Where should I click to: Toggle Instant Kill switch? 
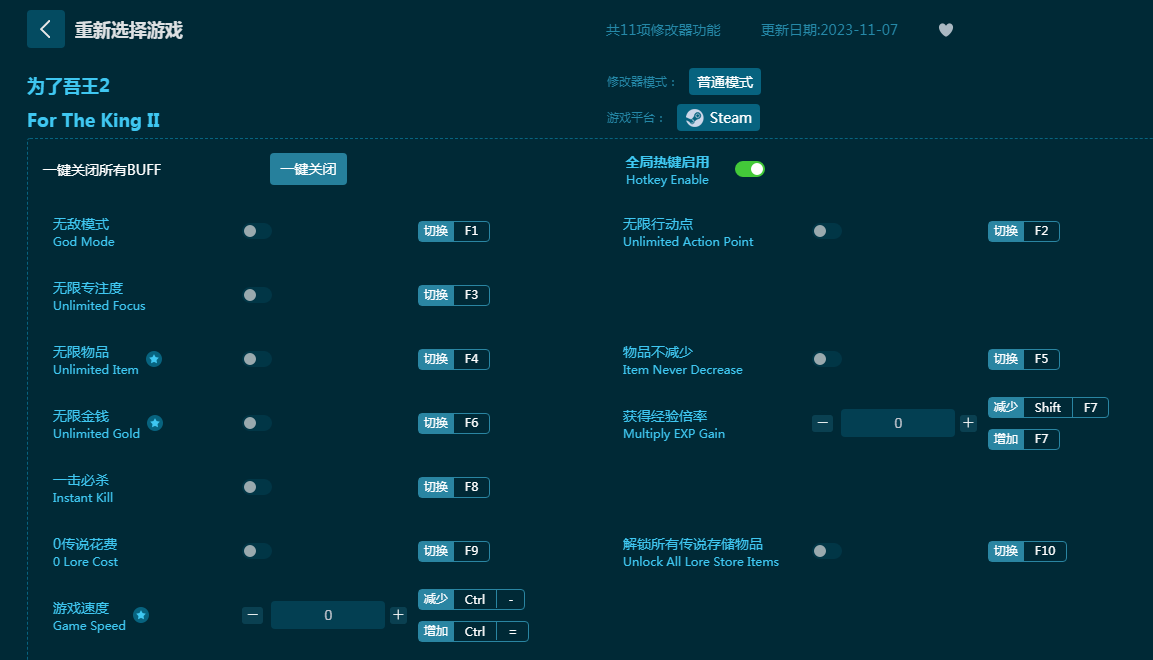(257, 487)
